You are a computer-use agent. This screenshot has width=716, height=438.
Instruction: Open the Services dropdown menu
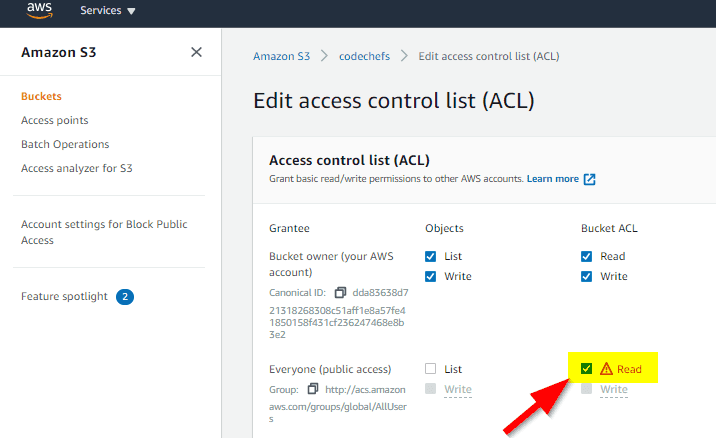tap(108, 11)
